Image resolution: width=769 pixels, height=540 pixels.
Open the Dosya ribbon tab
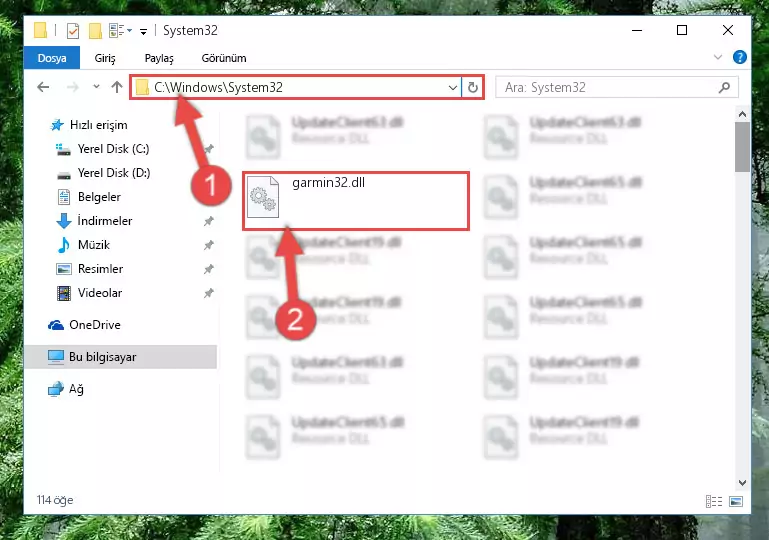coord(51,58)
